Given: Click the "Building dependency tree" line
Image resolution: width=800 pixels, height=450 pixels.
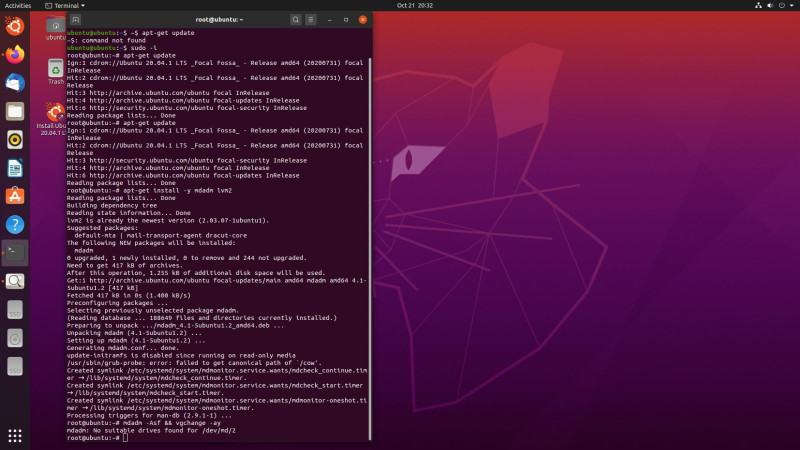Looking at the screenshot, I should point(112,205).
